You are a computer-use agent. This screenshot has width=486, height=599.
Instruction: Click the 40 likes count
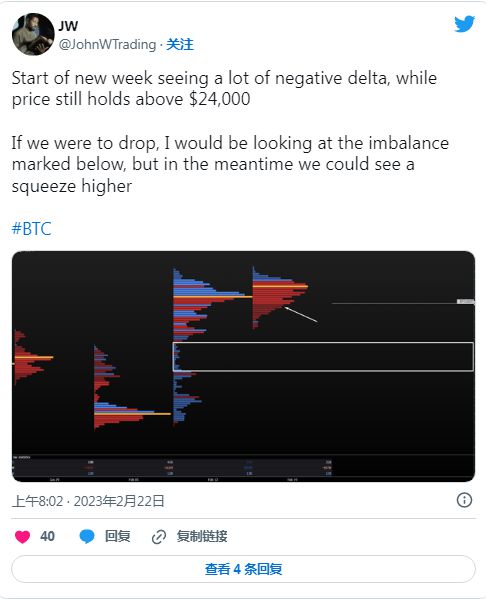[x=47, y=536]
